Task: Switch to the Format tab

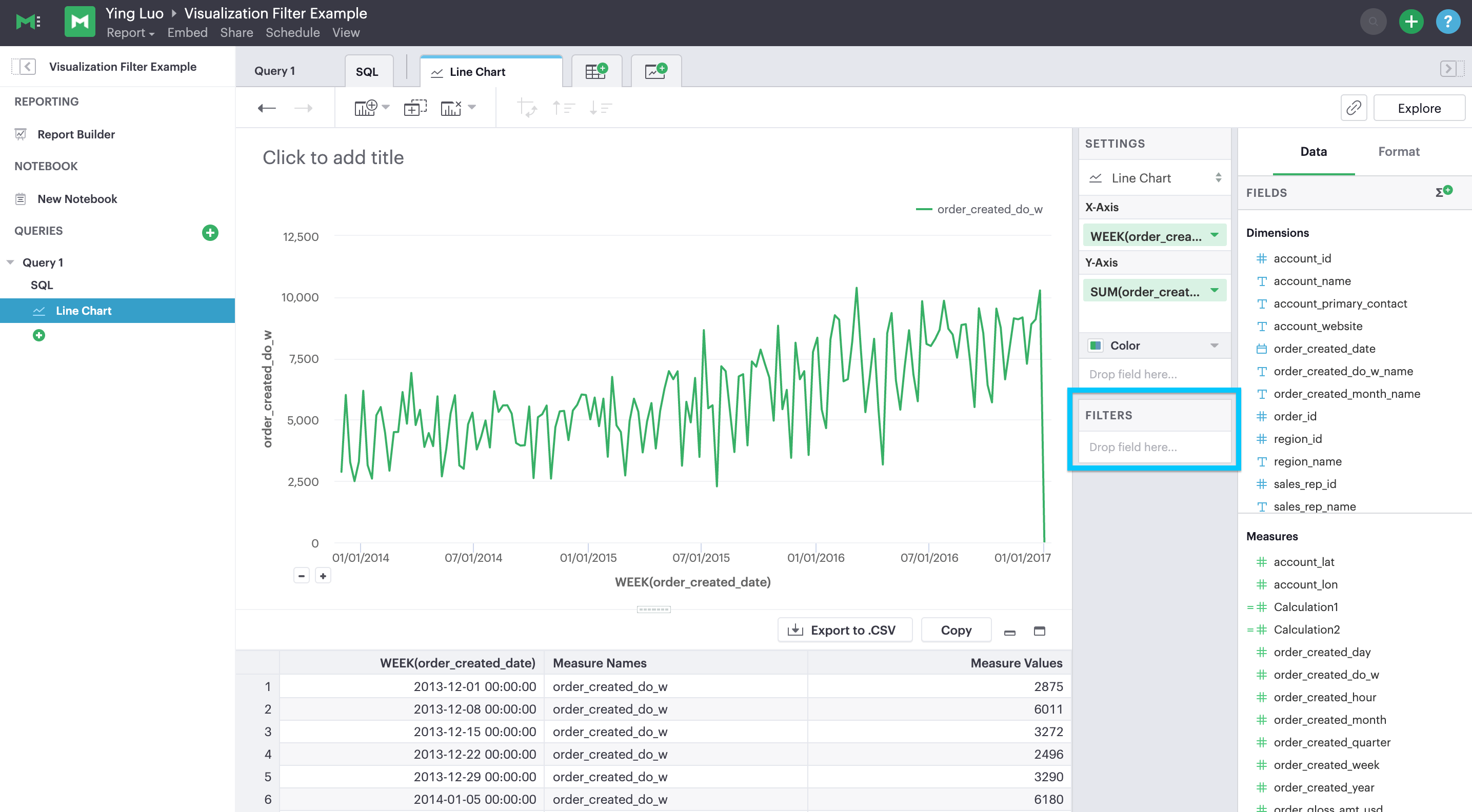Action: pos(1398,151)
